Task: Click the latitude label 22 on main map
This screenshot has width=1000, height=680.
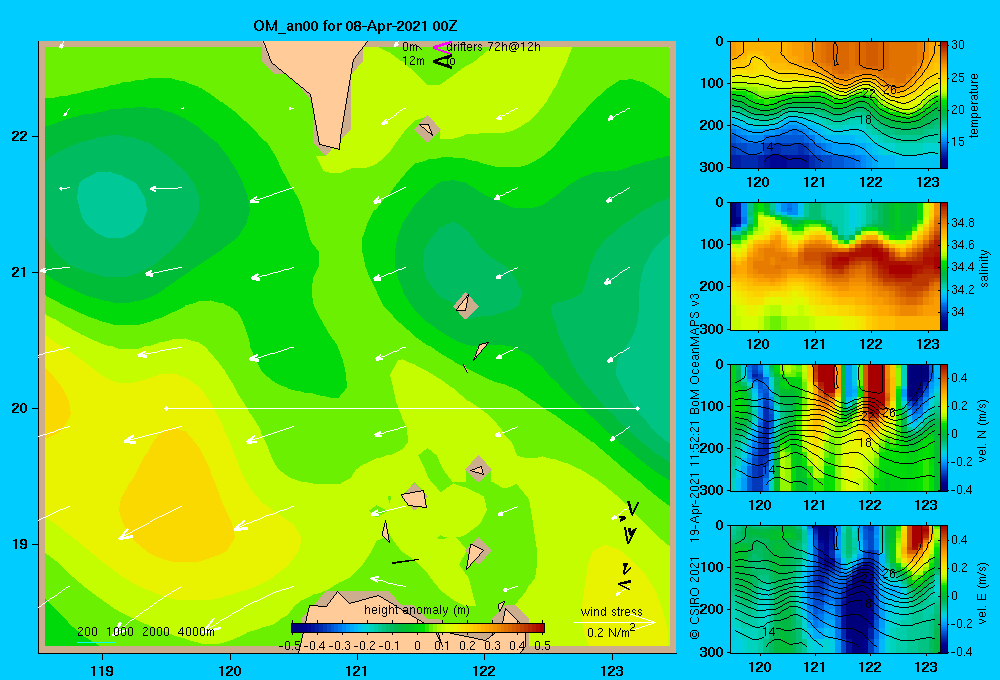Action: [x=20, y=136]
